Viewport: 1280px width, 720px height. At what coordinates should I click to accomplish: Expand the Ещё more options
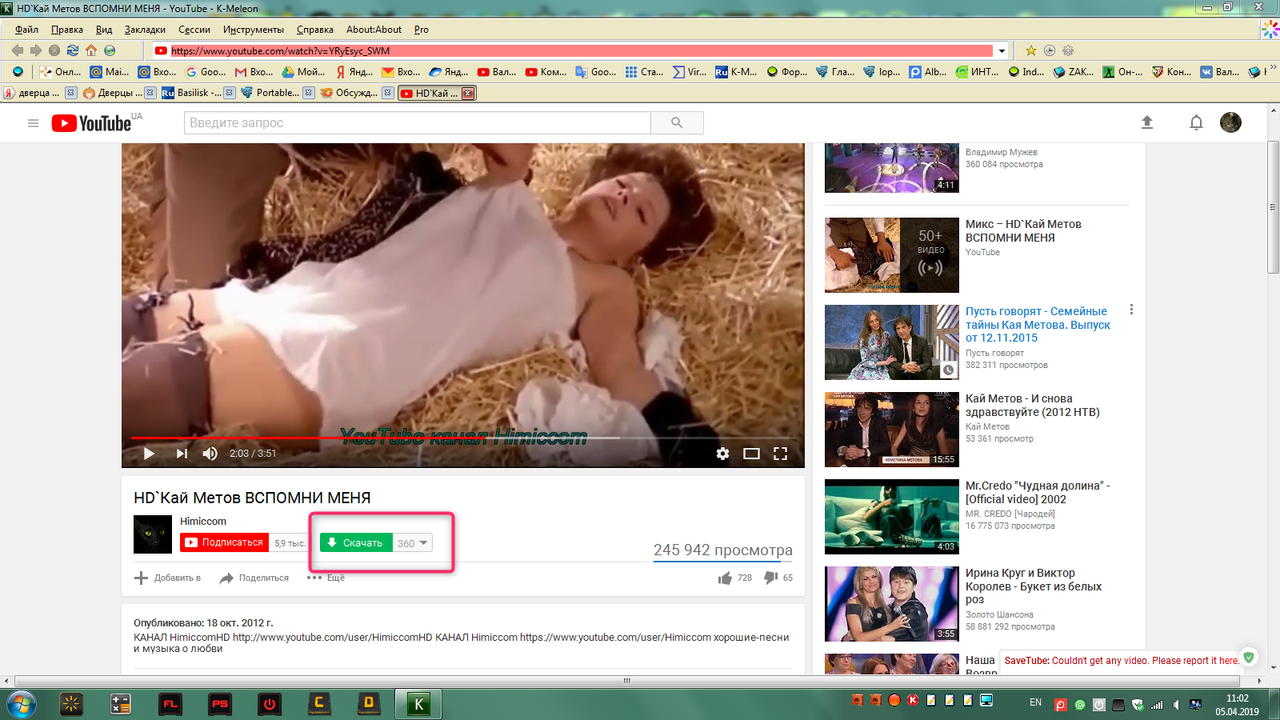[326, 578]
